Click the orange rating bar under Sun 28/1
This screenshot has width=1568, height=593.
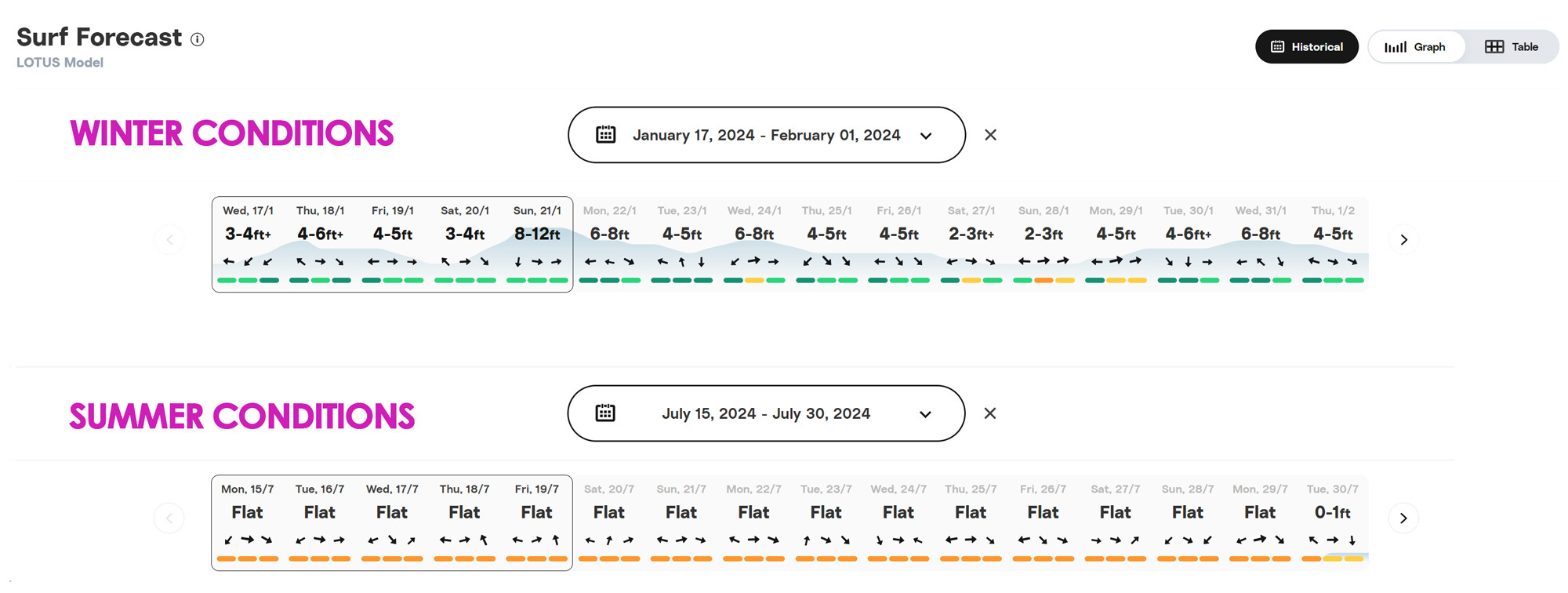pos(1043,280)
